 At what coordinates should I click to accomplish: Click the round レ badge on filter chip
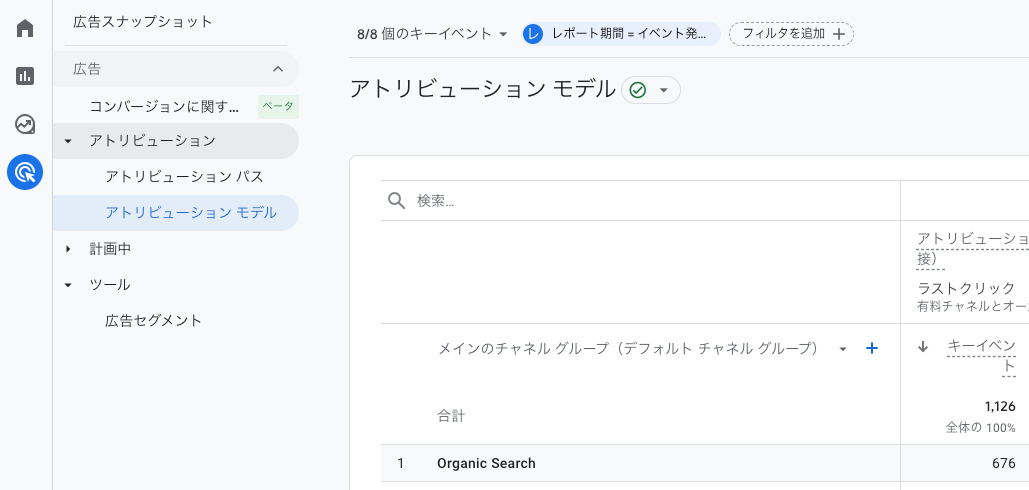coord(534,33)
